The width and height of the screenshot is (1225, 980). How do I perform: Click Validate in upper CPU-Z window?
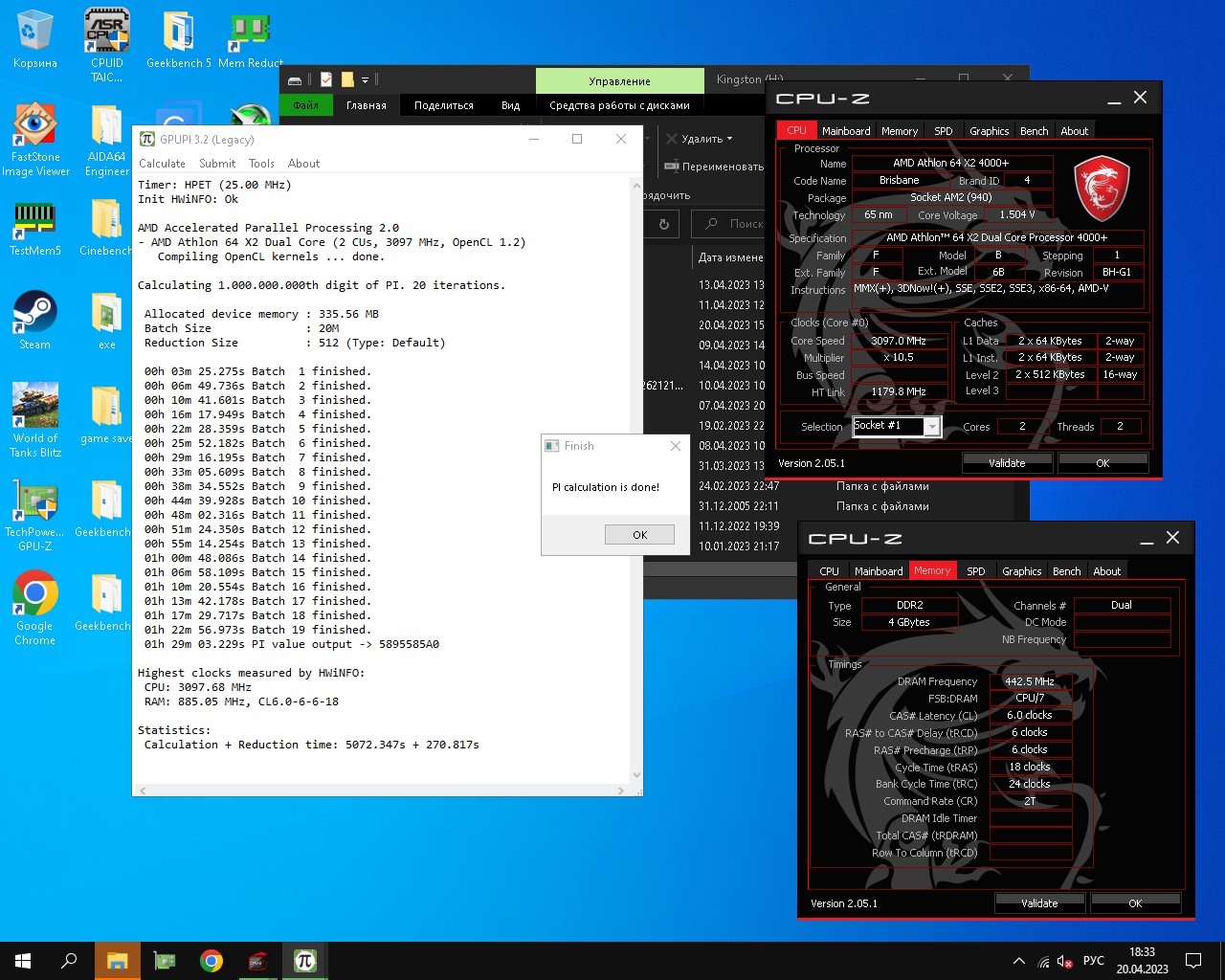1007,463
